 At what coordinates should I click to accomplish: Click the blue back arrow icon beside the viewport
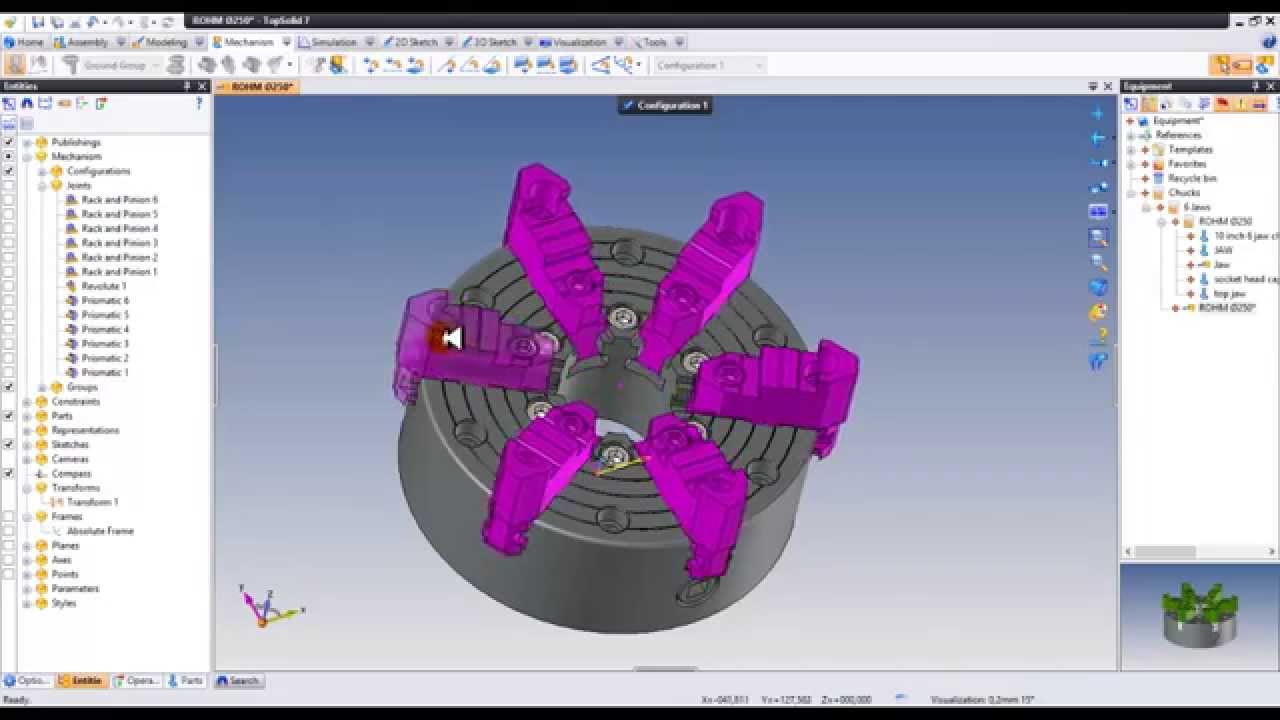tap(1098, 139)
